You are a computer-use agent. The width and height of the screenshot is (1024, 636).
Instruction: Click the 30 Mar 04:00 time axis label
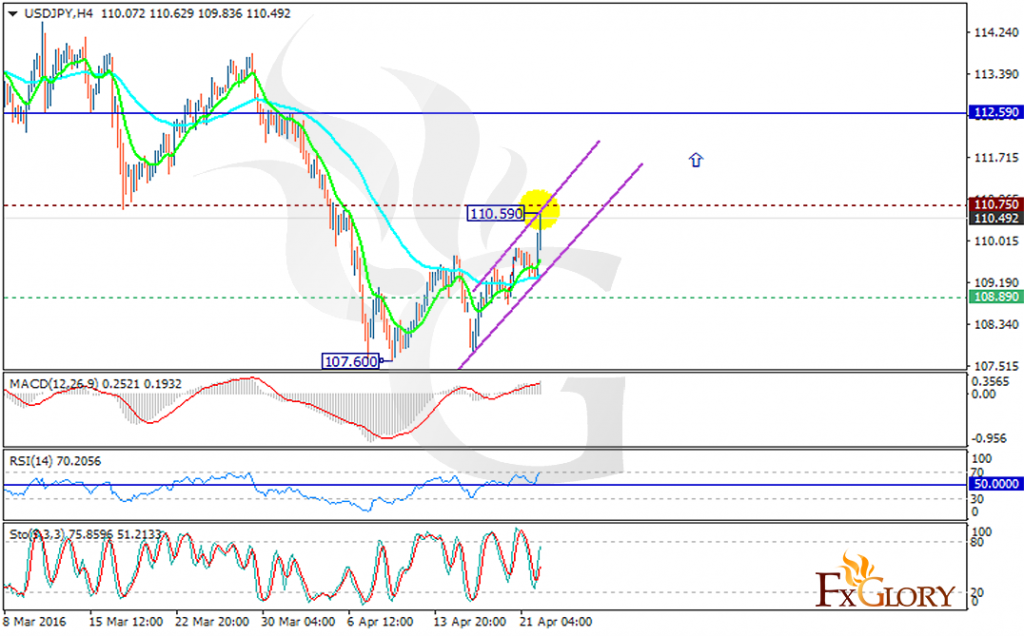click(x=298, y=622)
